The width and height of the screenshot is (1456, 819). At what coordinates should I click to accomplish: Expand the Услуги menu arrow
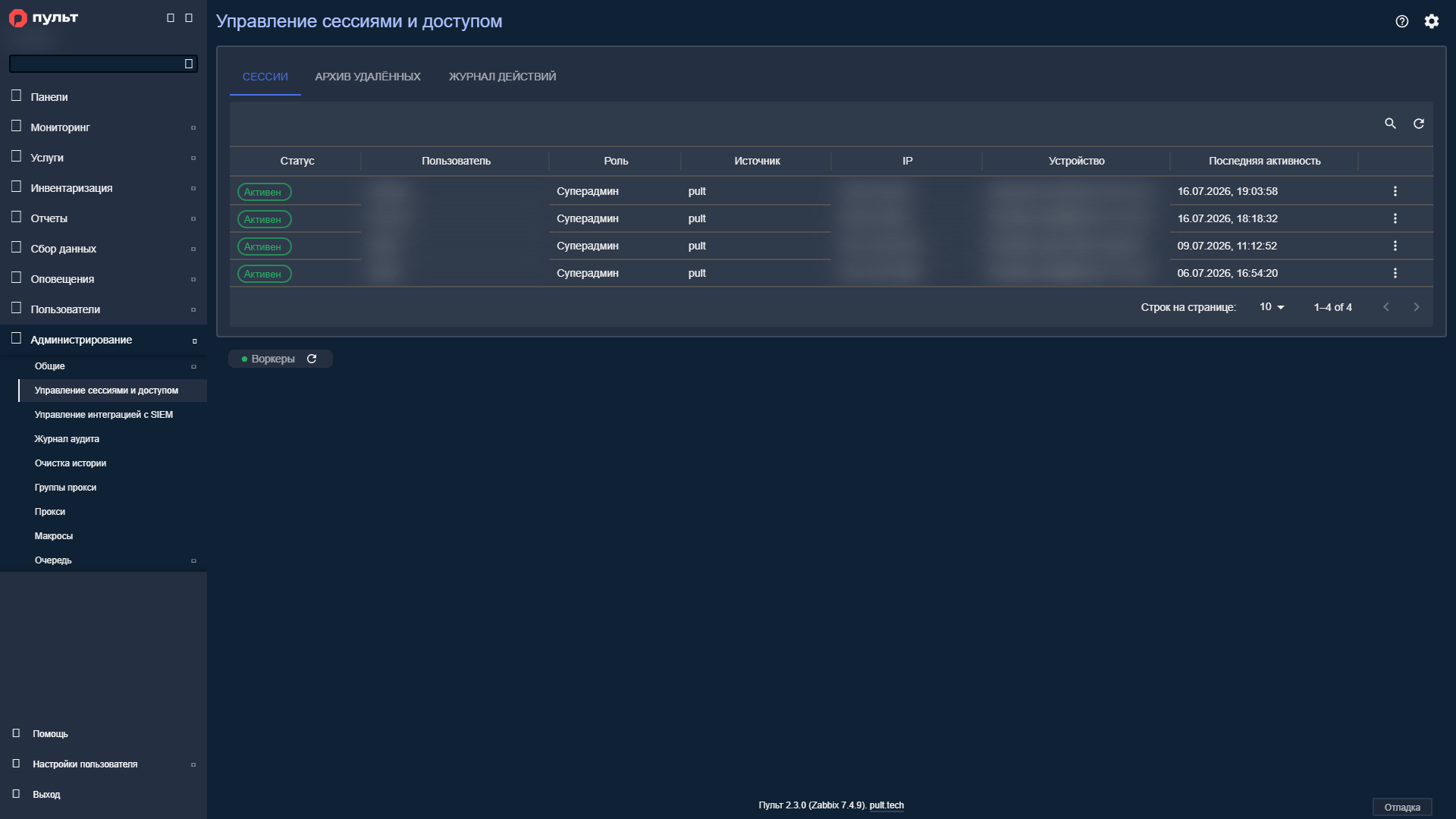[193, 158]
